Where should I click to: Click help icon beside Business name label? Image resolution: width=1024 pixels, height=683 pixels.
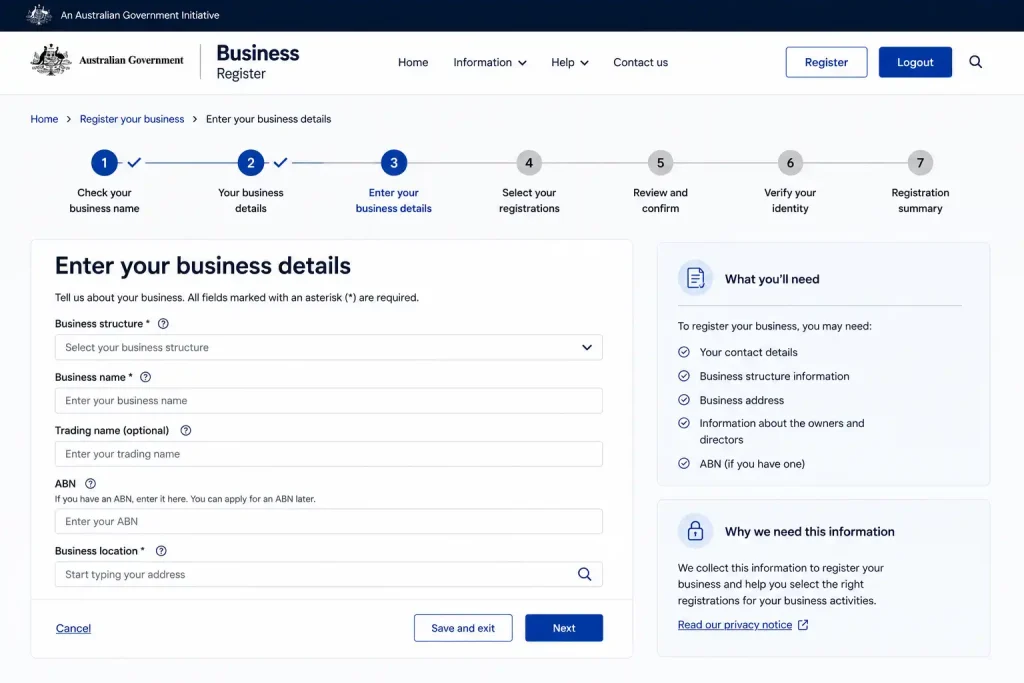point(146,377)
